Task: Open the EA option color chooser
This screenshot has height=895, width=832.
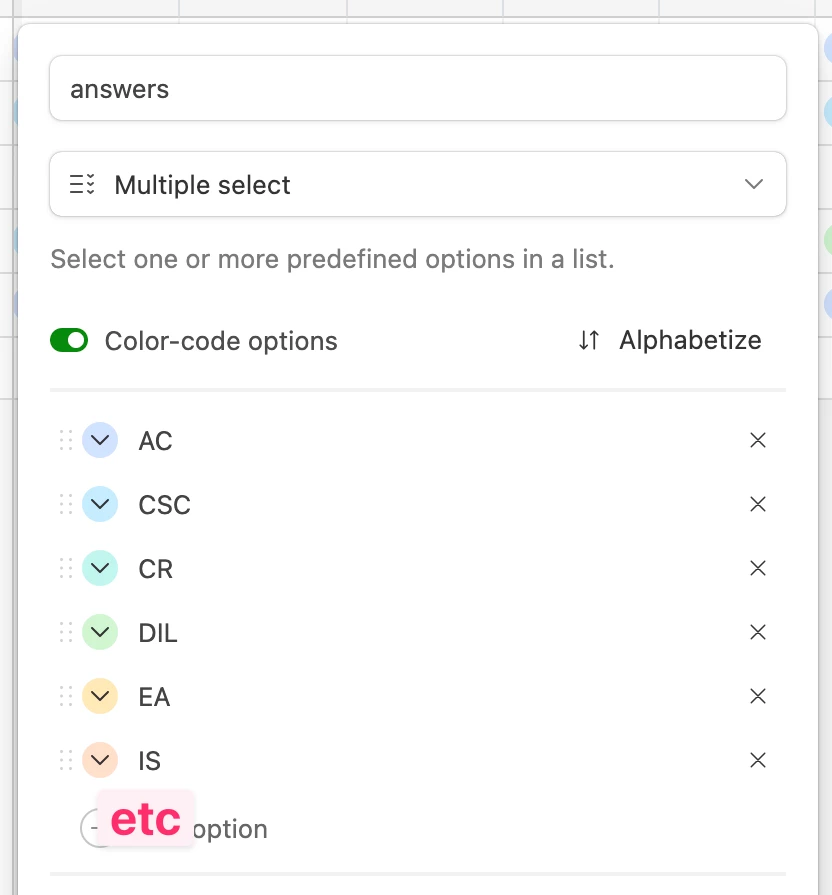Action: (x=100, y=696)
